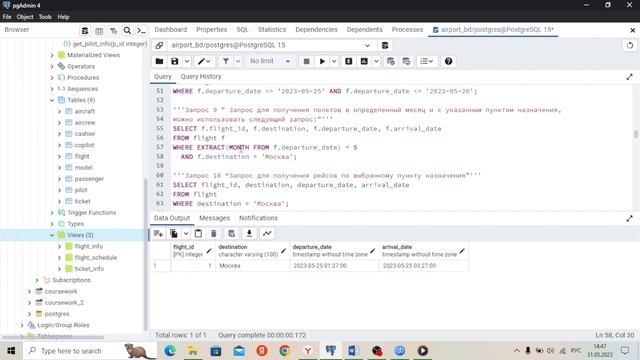Open the Object menu
This screenshot has width=640, height=360.
pyautogui.click(x=25, y=17)
